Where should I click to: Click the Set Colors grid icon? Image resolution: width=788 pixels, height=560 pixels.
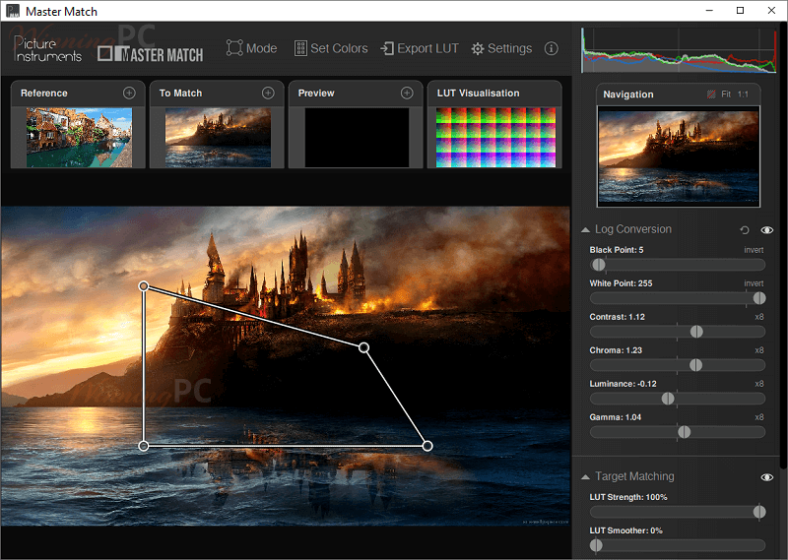coord(301,48)
